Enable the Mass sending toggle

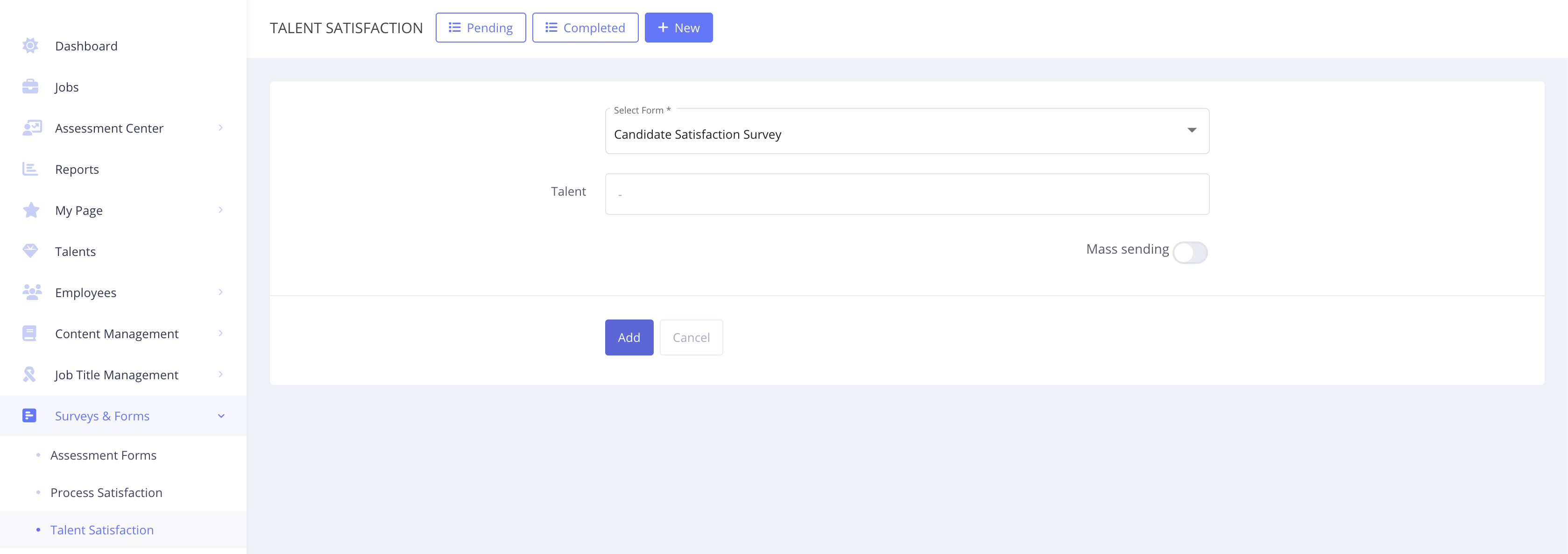click(x=1189, y=253)
